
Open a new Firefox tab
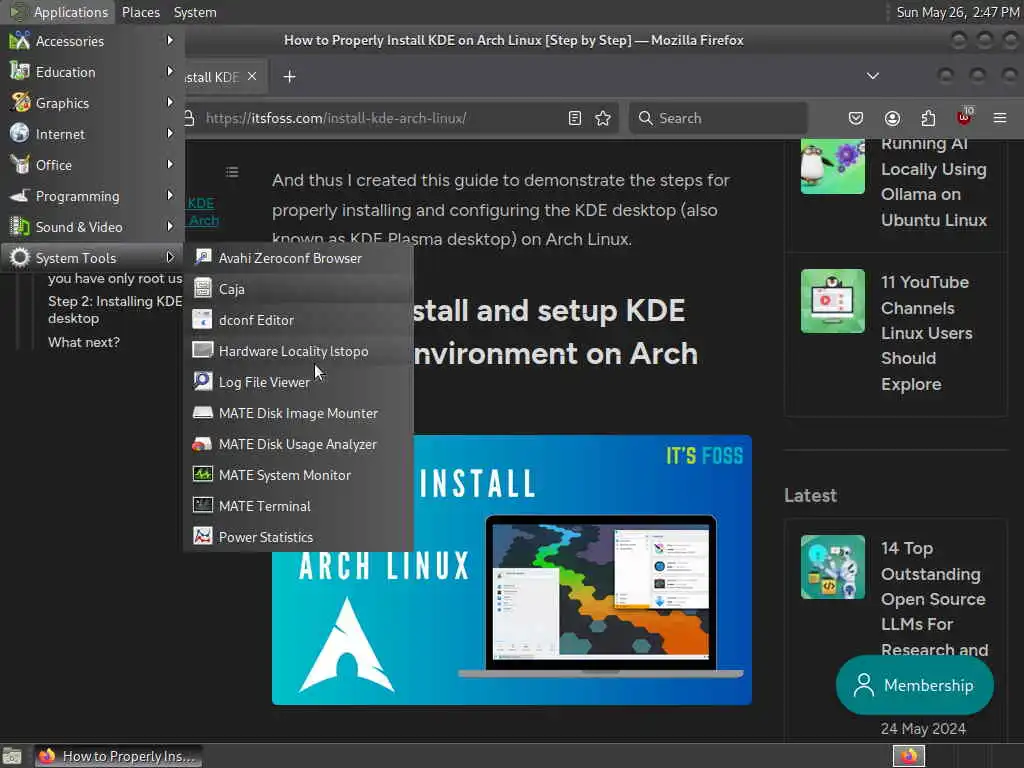point(289,76)
